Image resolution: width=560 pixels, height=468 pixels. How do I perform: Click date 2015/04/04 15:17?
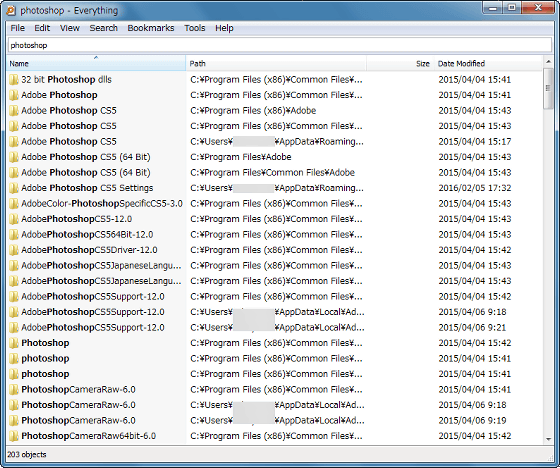pyautogui.click(x=475, y=141)
